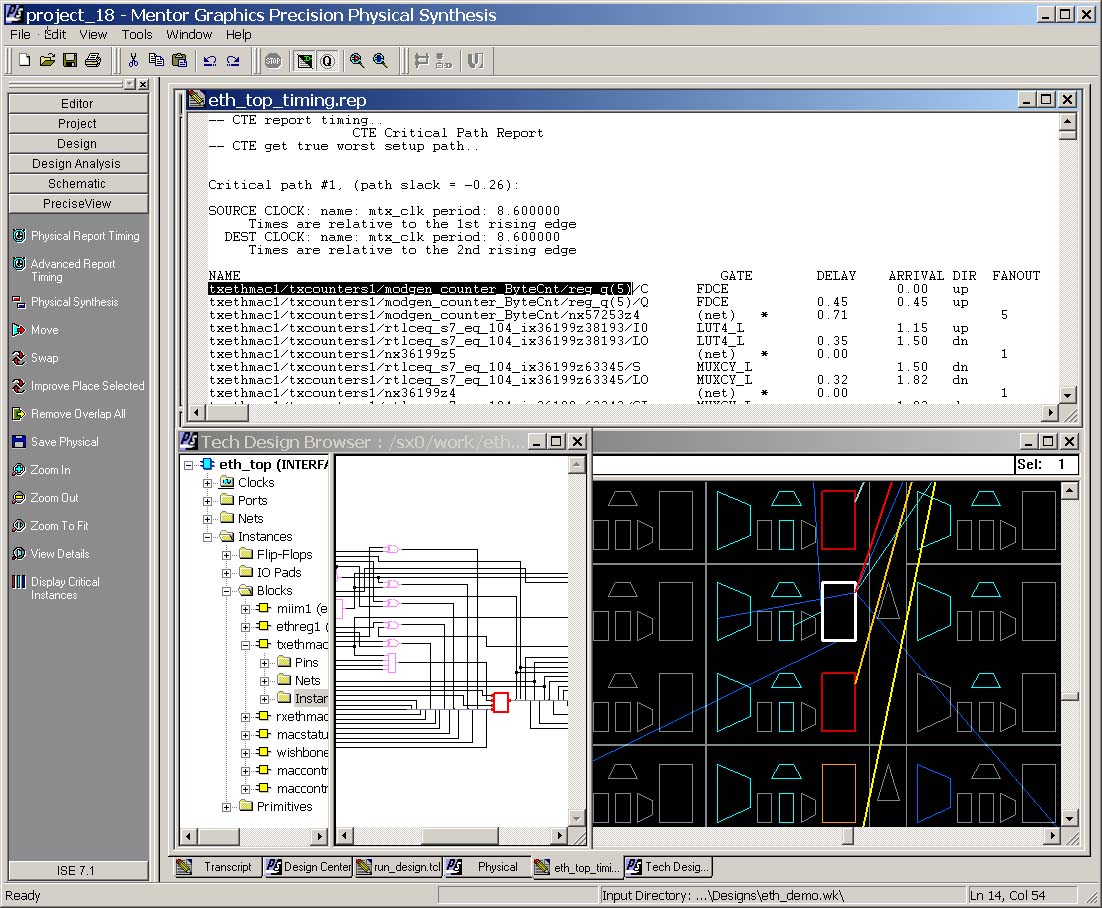Click the New file toolbar icon
The height and width of the screenshot is (908, 1102).
[x=25, y=60]
